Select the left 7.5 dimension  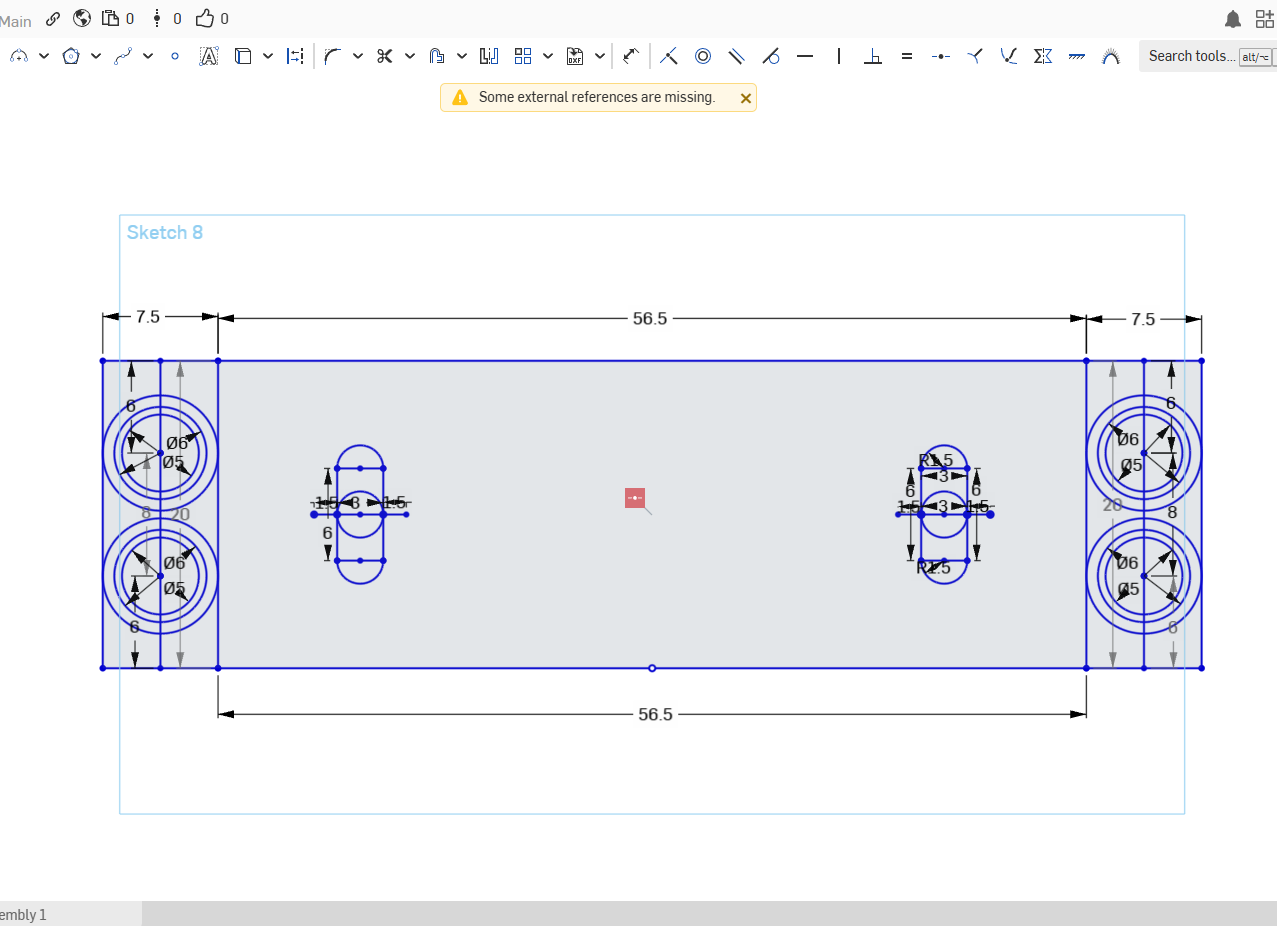147,317
